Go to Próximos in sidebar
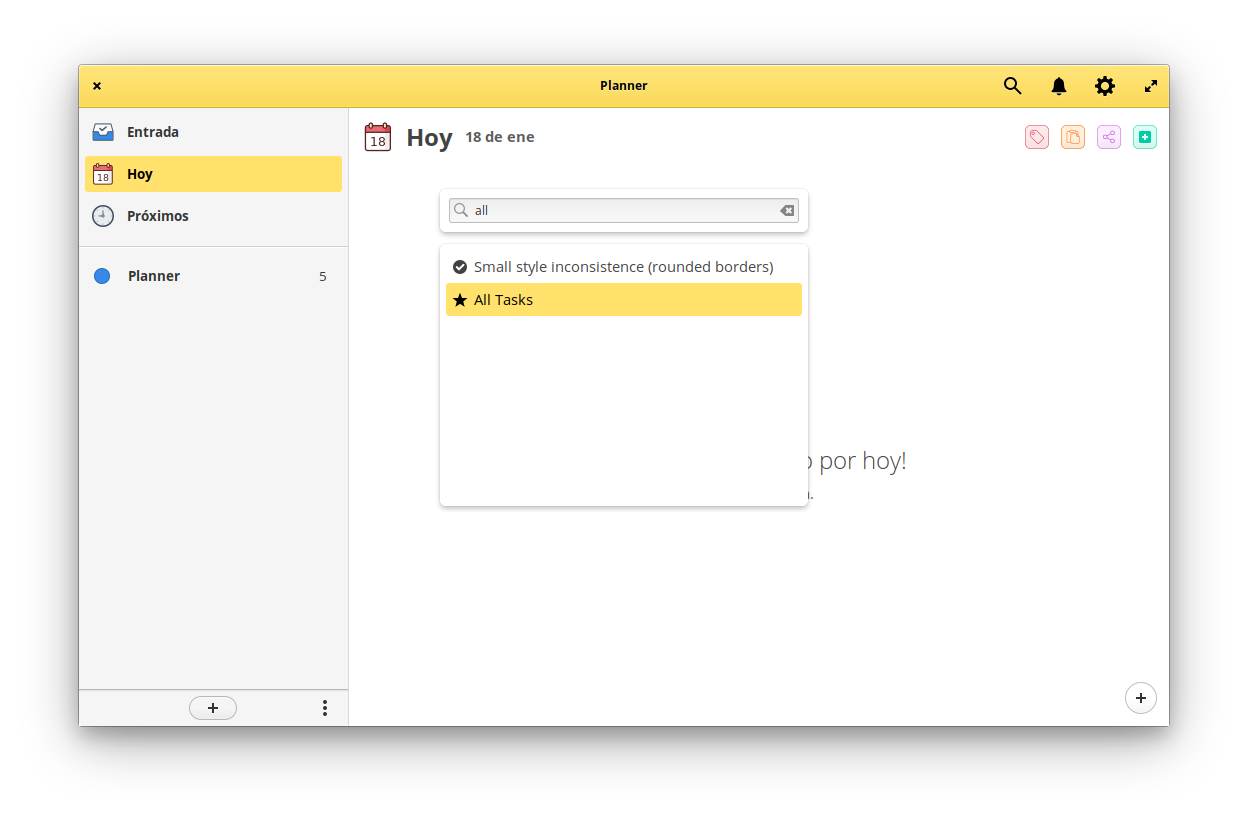 pyautogui.click(x=213, y=216)
